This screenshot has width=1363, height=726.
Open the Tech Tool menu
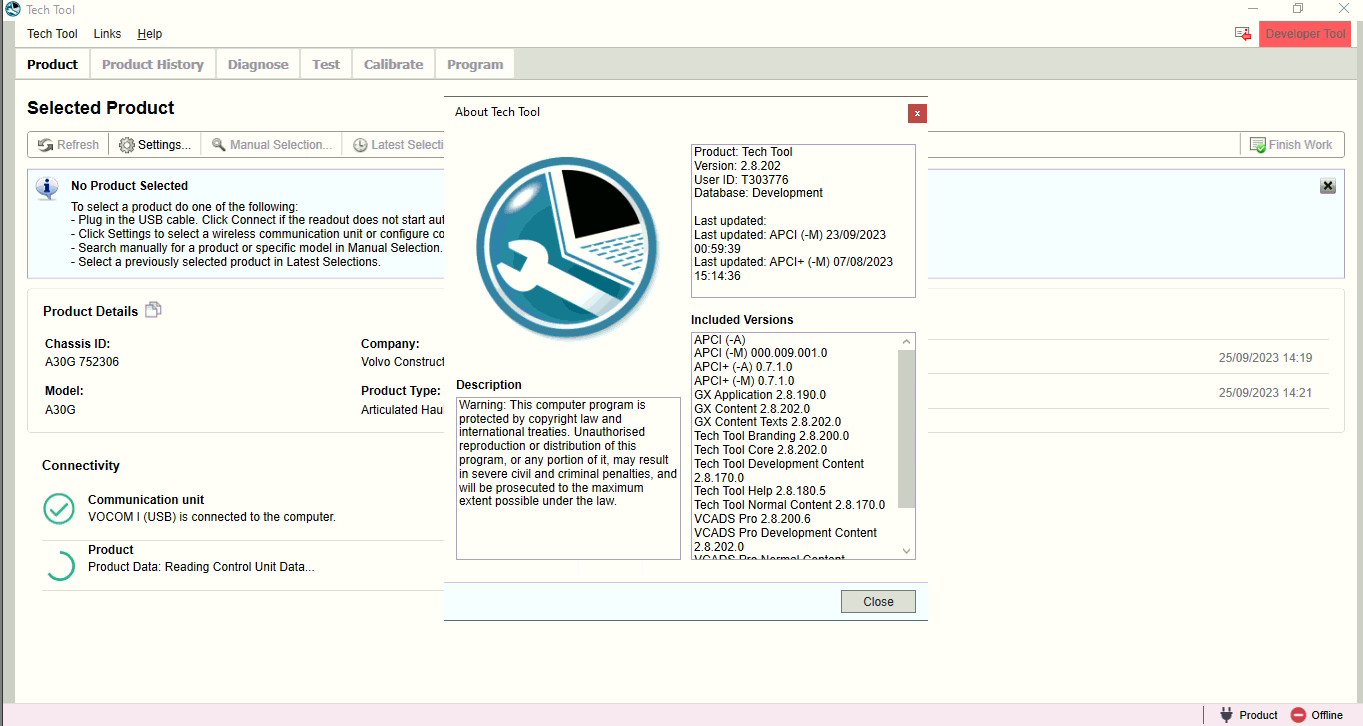point(52,34)
